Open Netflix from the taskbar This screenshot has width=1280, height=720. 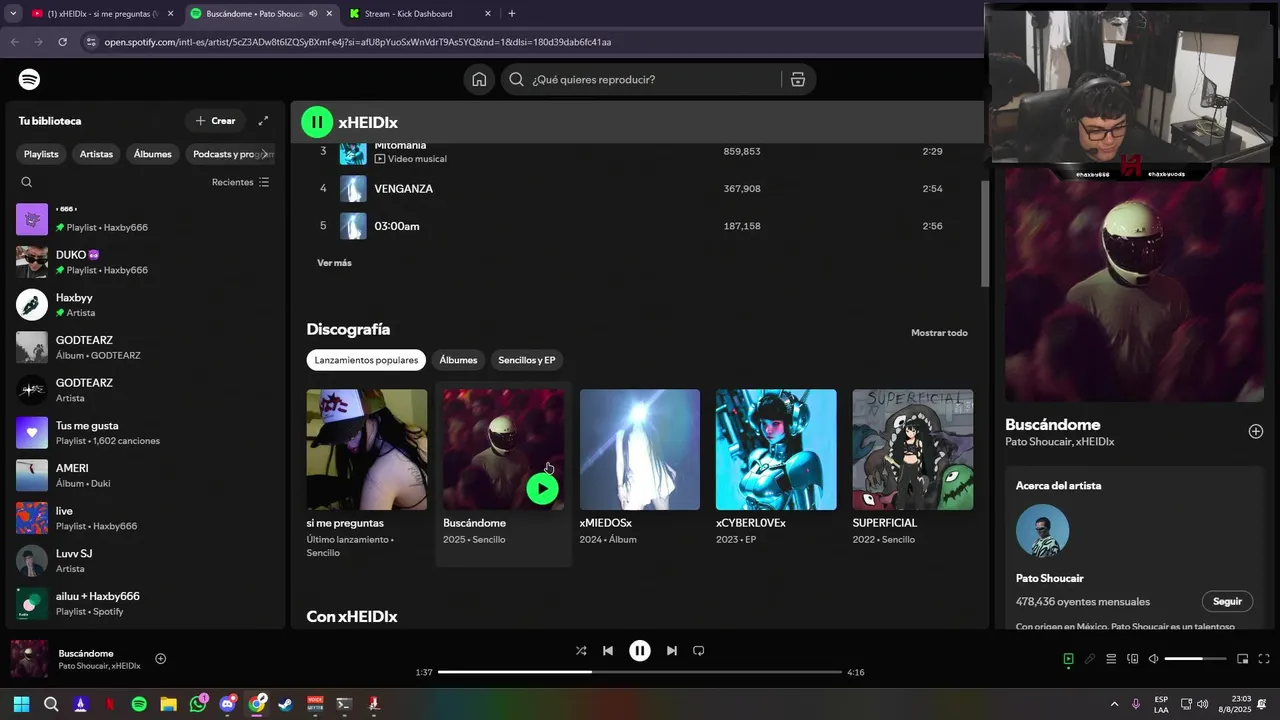pyautogui.click(x=110, y=704)
